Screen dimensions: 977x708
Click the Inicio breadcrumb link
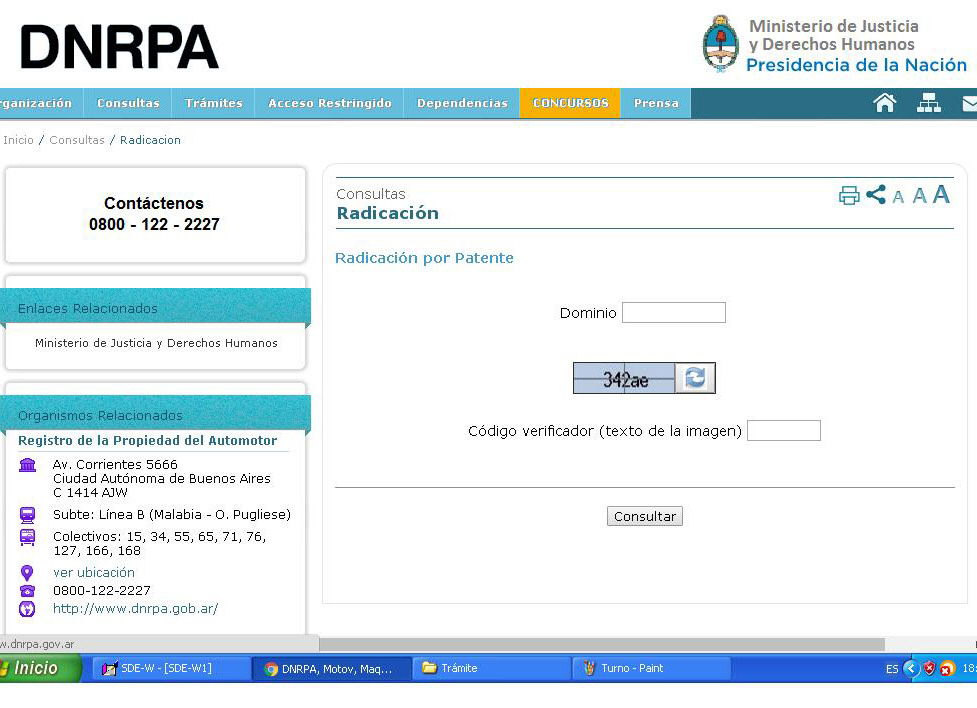[18, 140]
